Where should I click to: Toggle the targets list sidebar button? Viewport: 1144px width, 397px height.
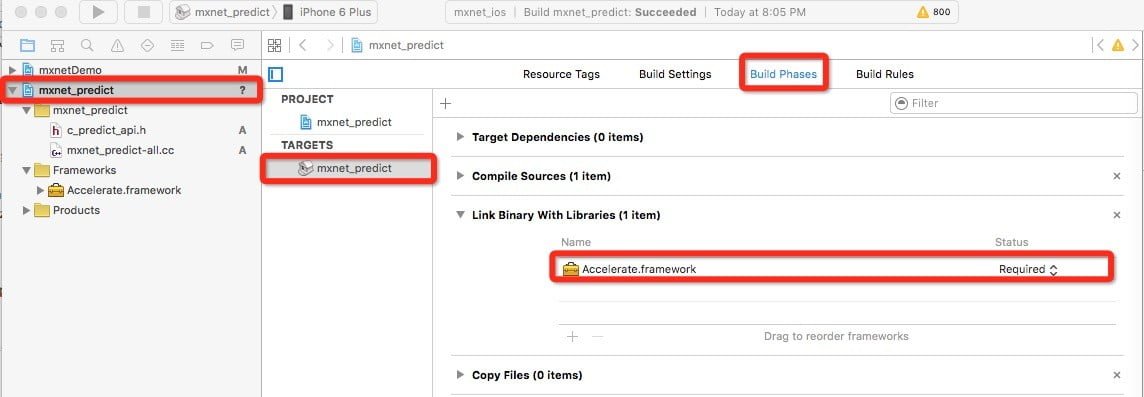(x=276, y=74)
